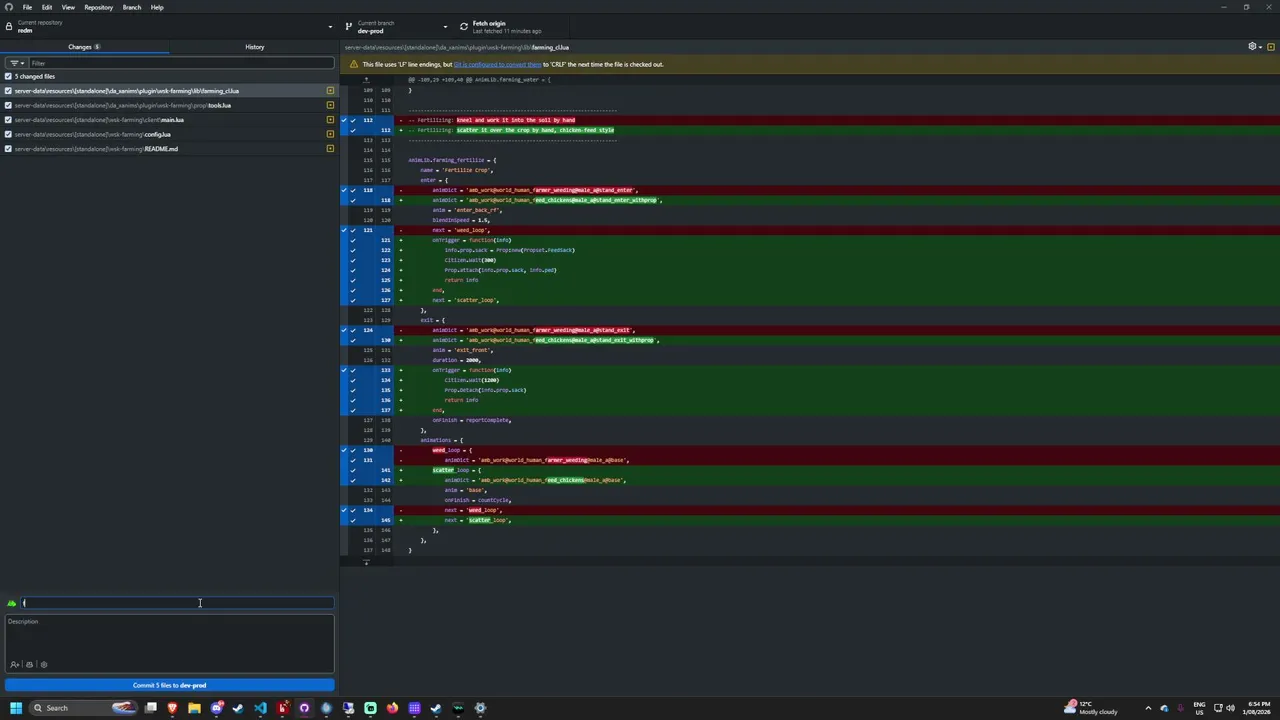
Task: Open Discord from the taskbar
Action: coord(216,708)
